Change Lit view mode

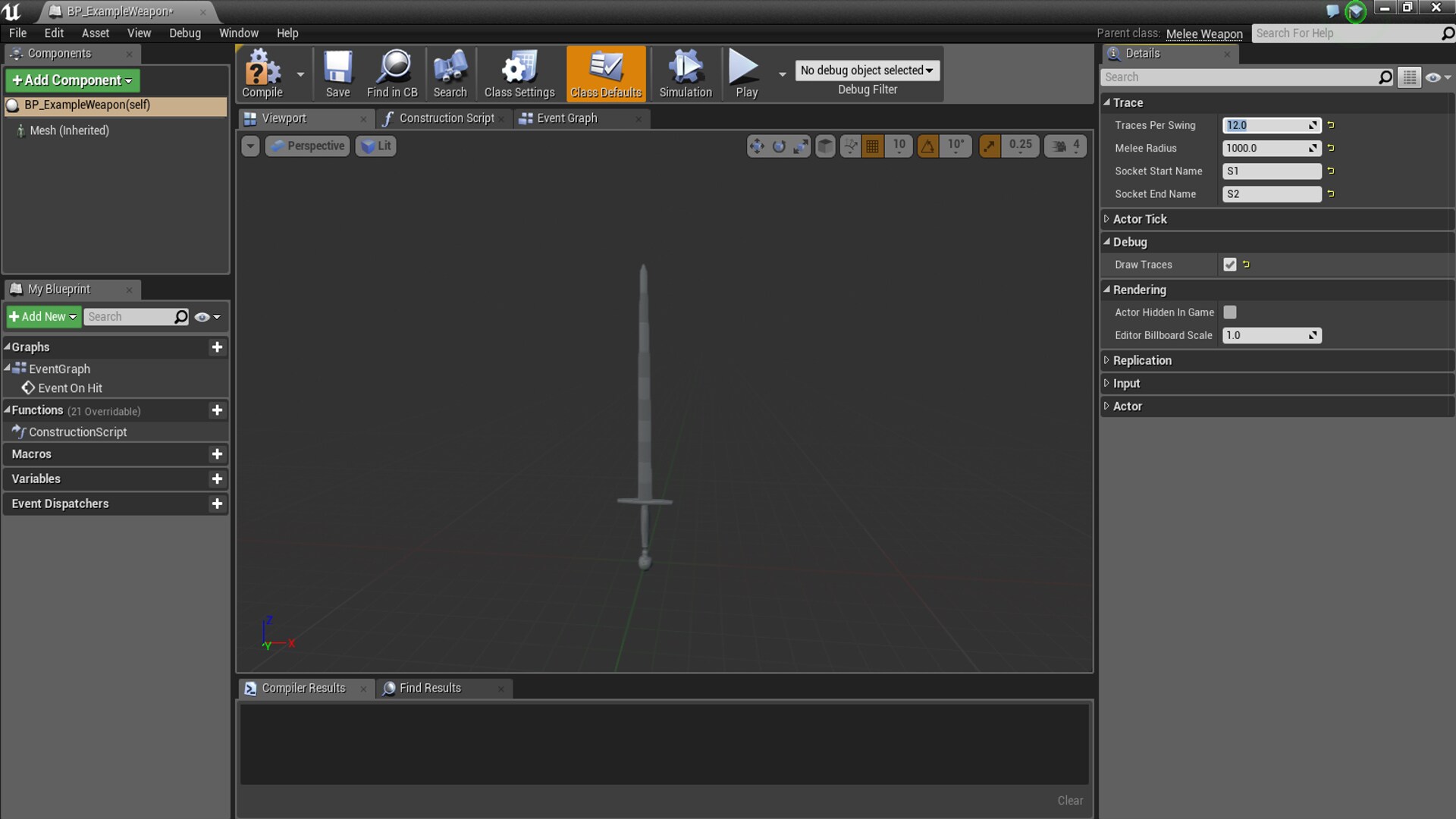pos(376,146)
